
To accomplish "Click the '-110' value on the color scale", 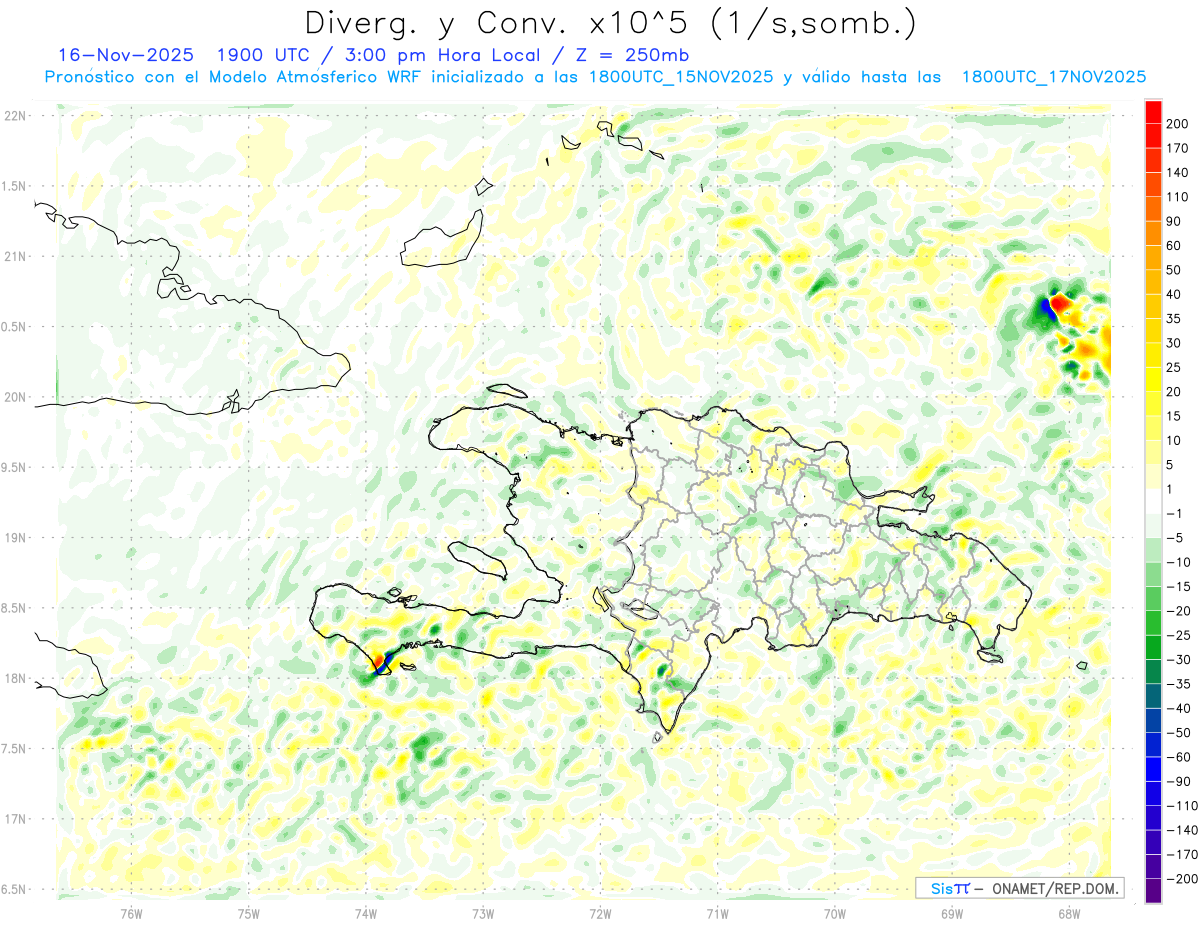I will [1181, 805].
